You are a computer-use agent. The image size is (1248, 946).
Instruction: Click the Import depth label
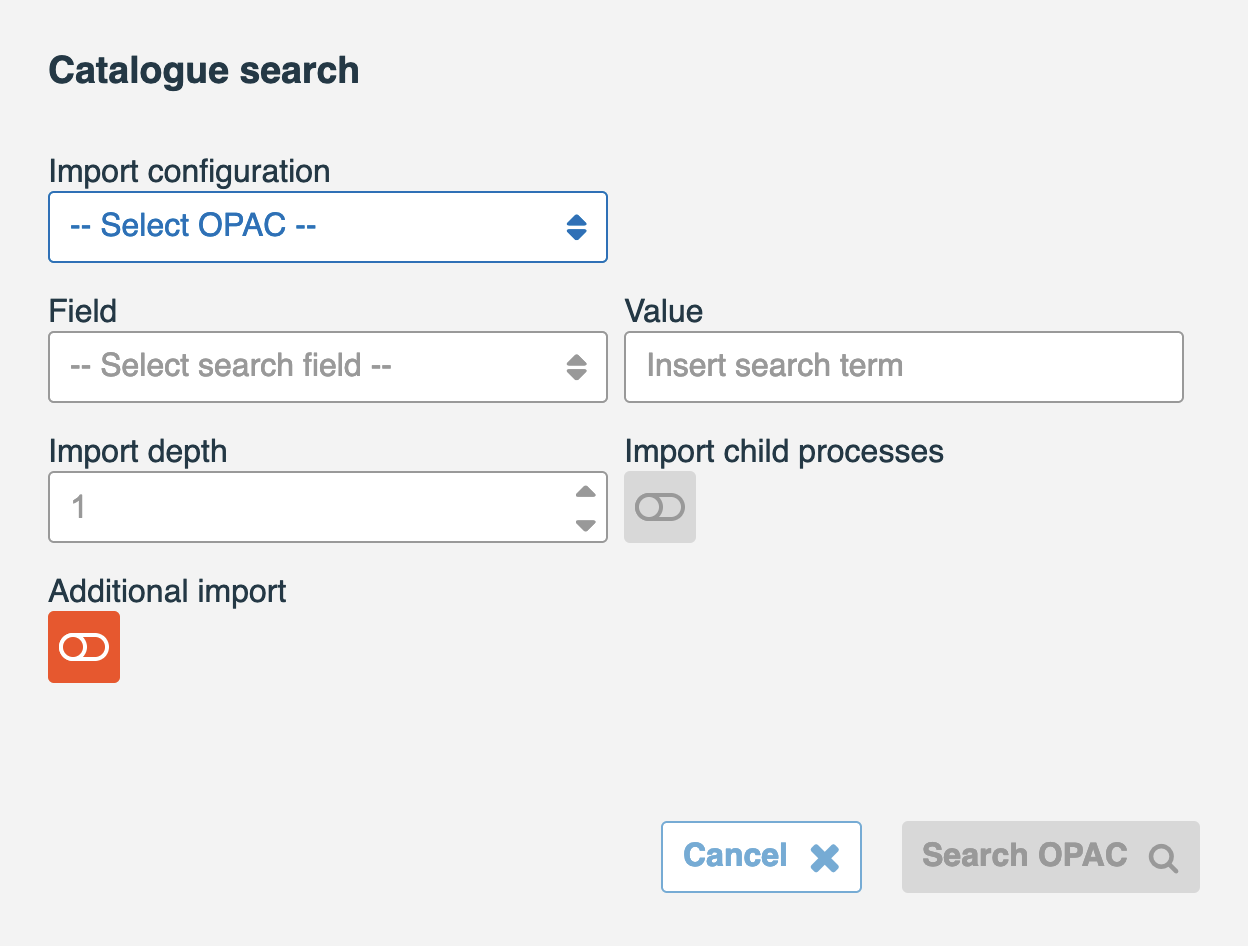[138, 452]
